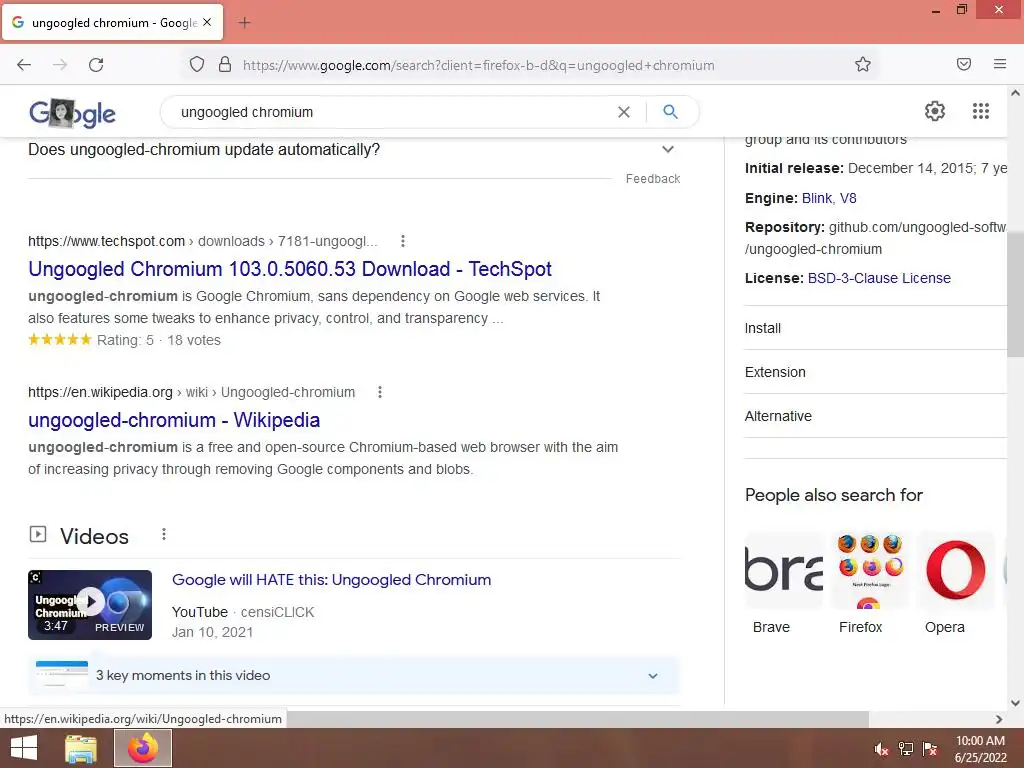Click the "Initial release" label
The image size is (1024, 768).
[794, 168]
